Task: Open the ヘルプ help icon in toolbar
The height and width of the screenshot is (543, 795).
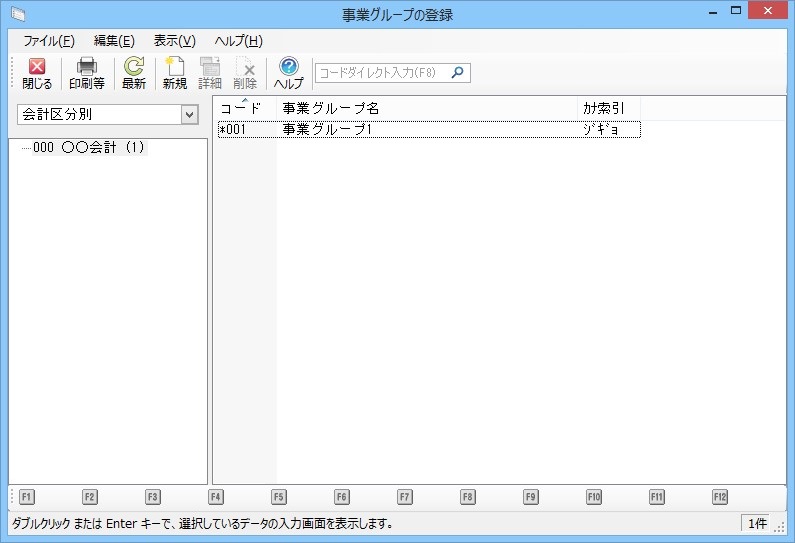Action: (x=289, y=73)
